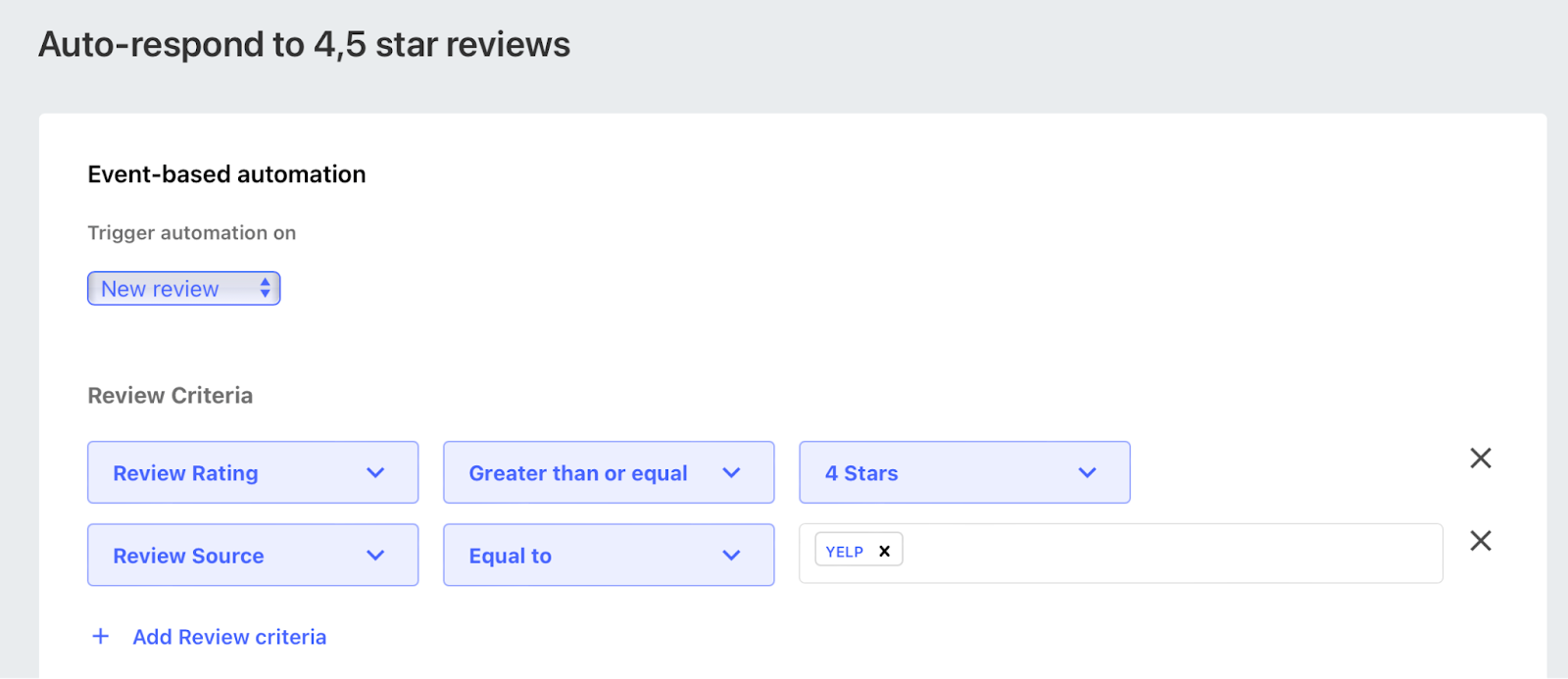Open the Equal to operator dropdown
The width and height of the screenshot is (1568, 679).
[x=608, y=555]
